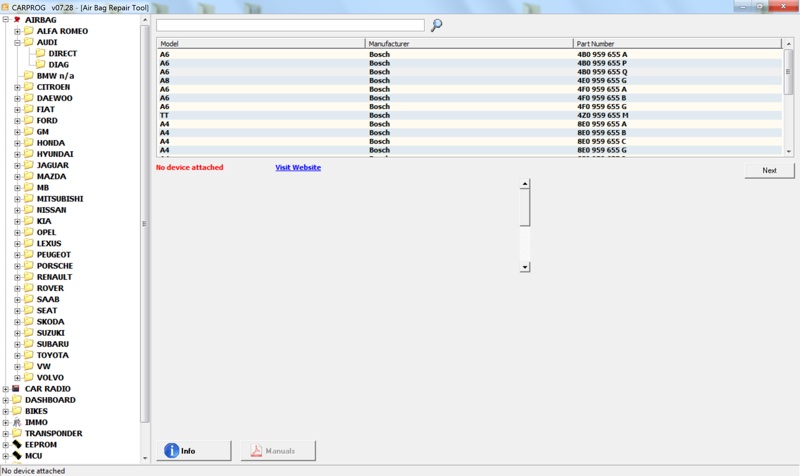
Task: Collapse the AIRBAG tree node
Action: coord(6,20)
